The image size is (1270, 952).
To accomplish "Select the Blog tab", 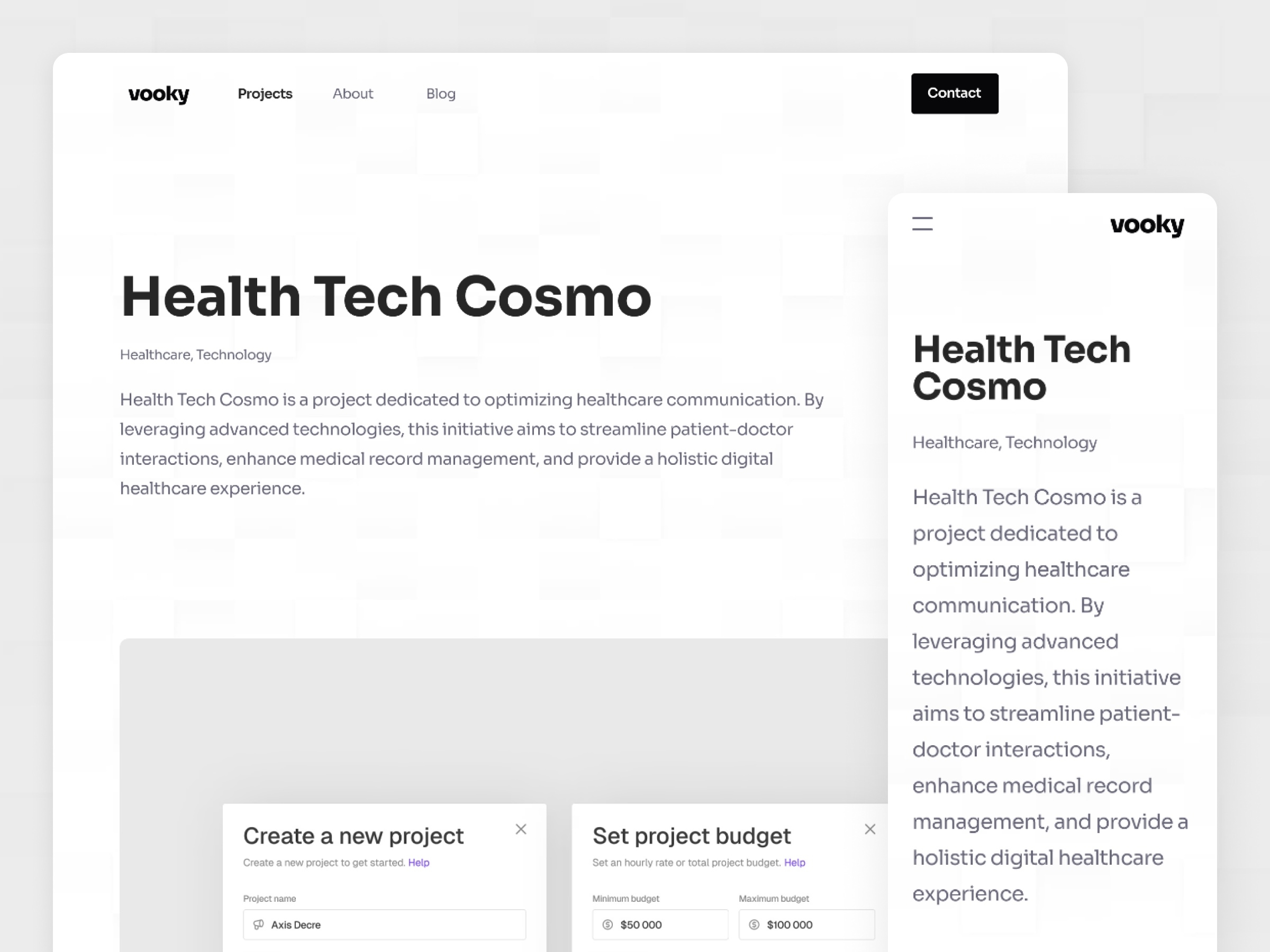I will click(x=440, y=93).
